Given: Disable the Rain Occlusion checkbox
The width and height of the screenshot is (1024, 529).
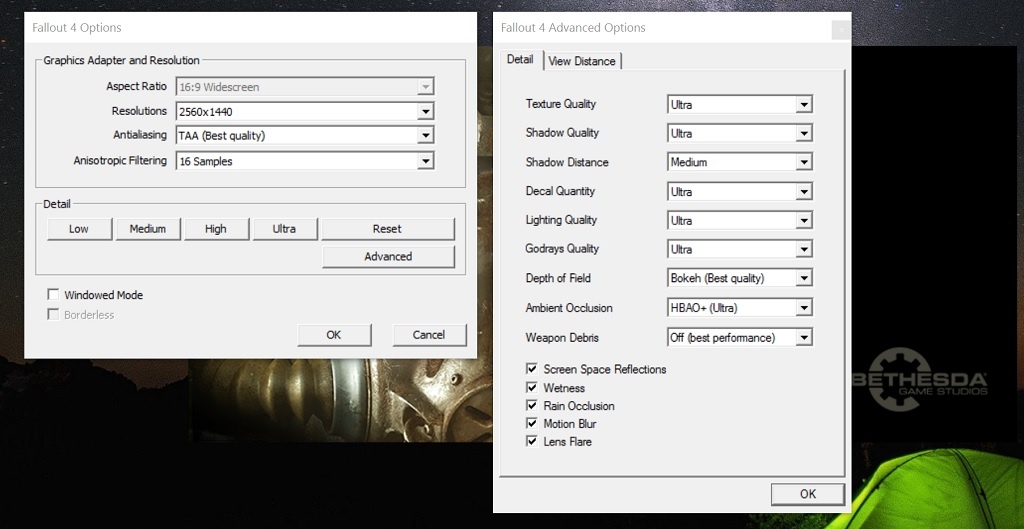Looking at the screenshot, I should point(532,406).
